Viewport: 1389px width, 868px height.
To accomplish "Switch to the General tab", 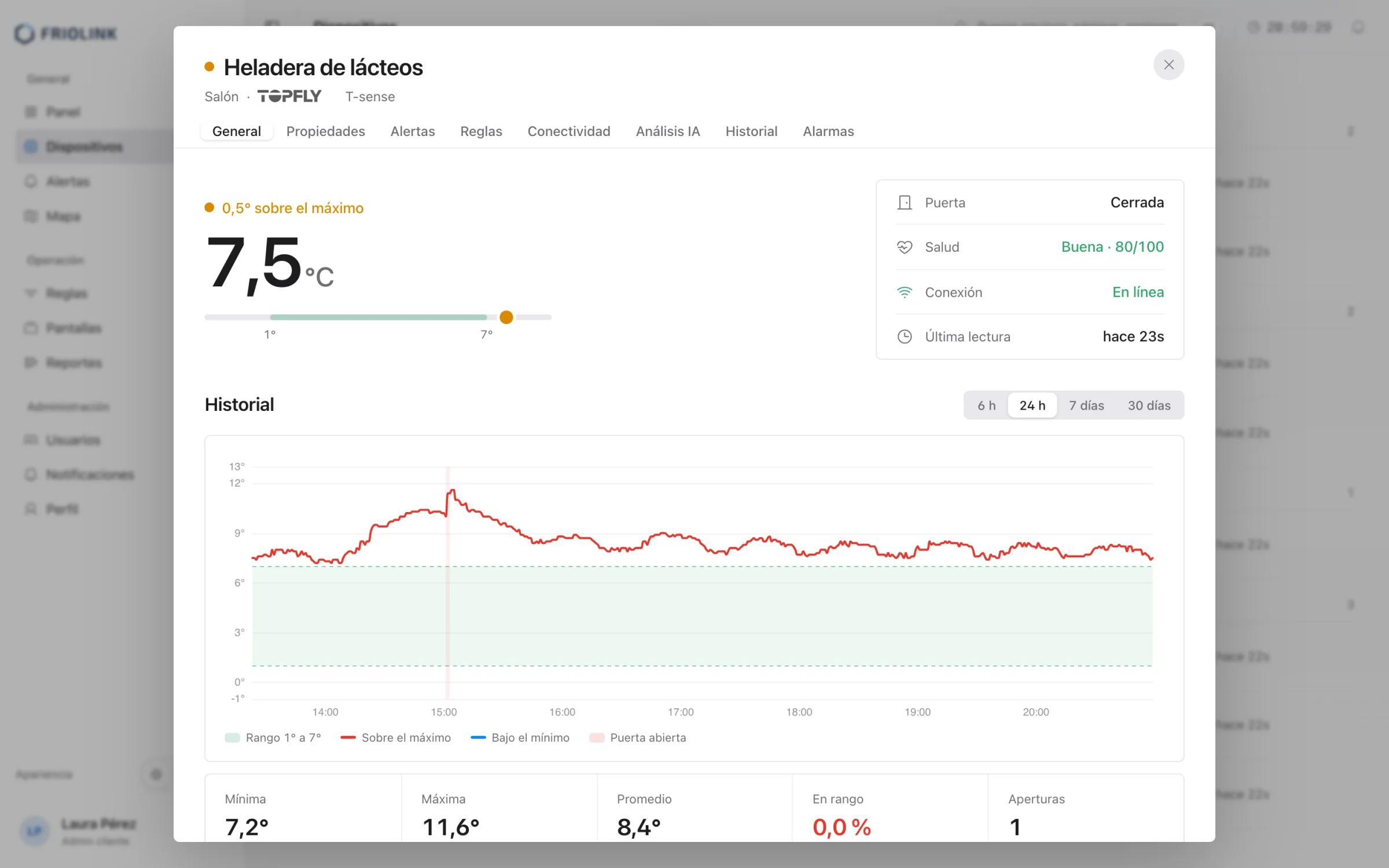I will (237, 131).
